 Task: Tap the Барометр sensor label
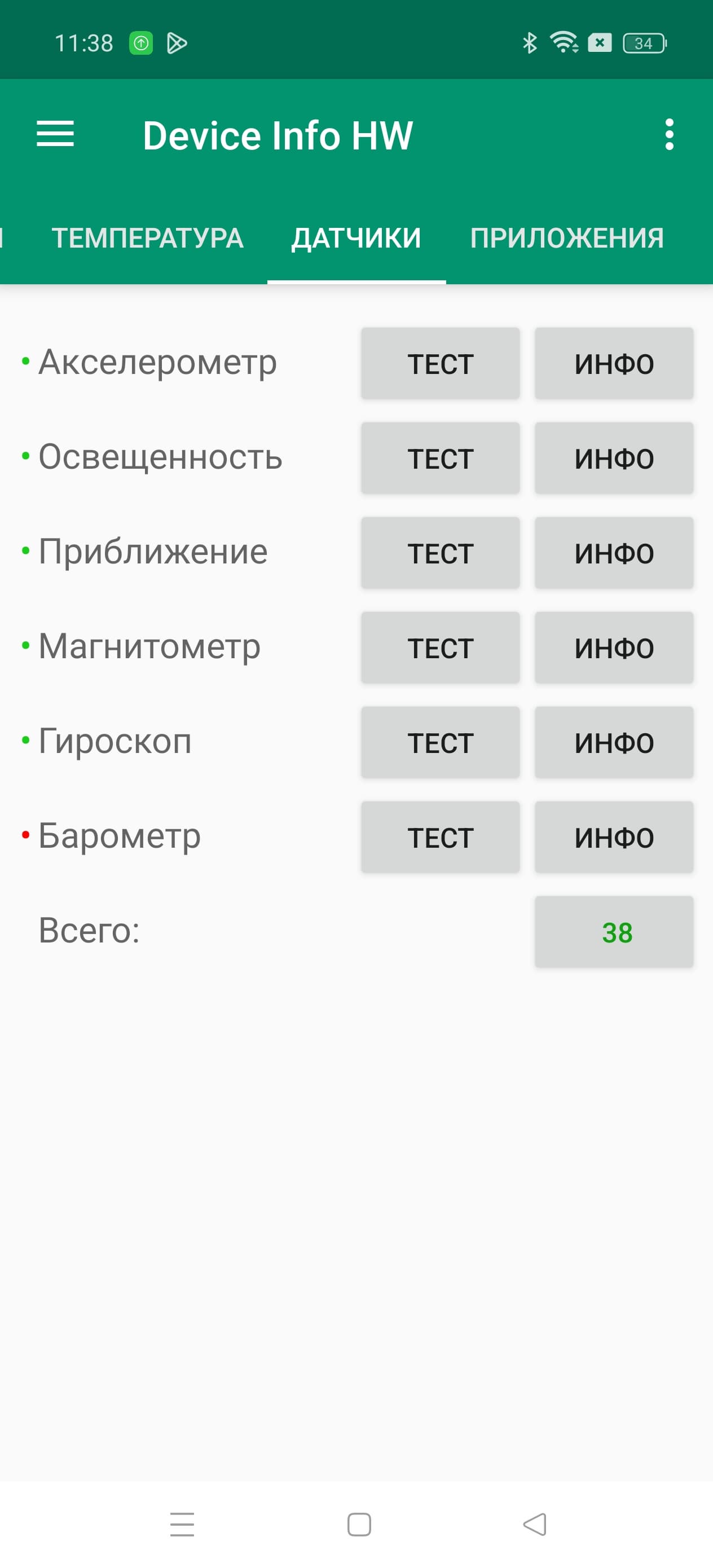120,836
